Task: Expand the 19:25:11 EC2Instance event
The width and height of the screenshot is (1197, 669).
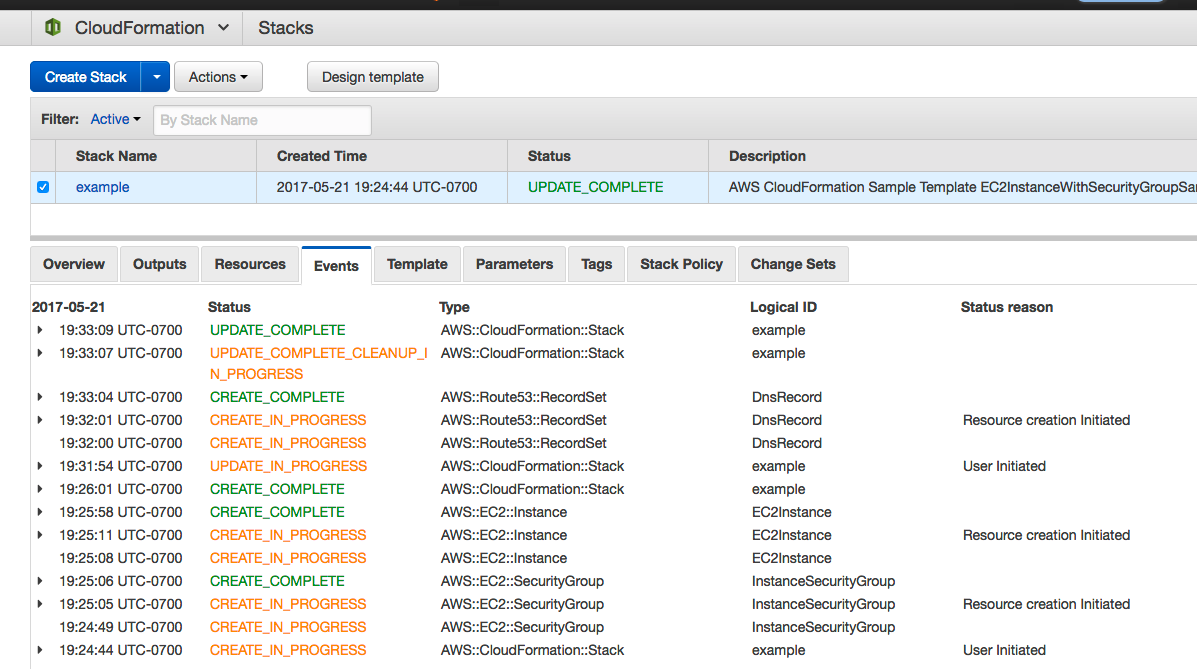Action: click(40, 535)
